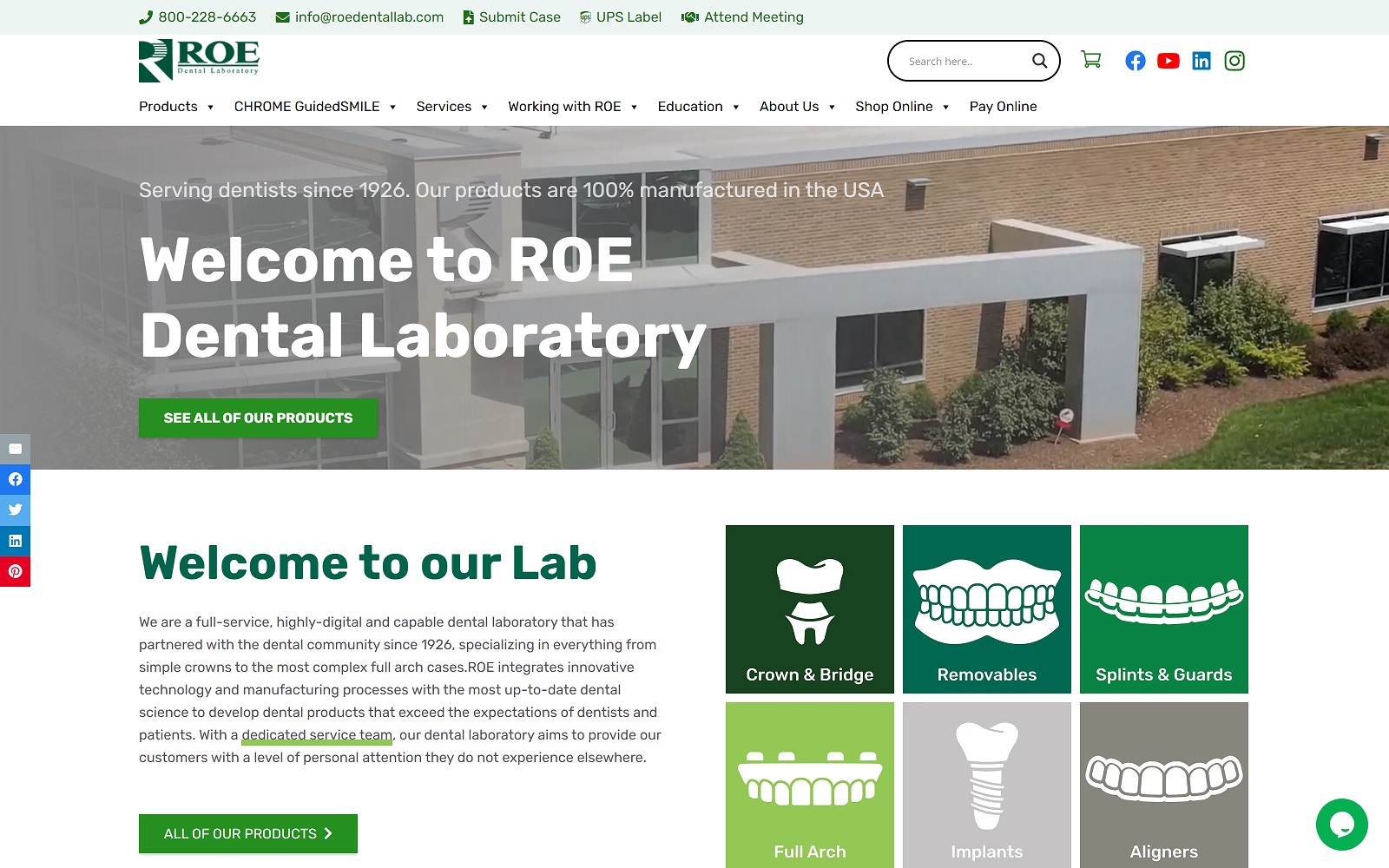Click ALL OF OUR PRODUCTS button
This screenshot has width=1389, height=868.
point(248,833)
